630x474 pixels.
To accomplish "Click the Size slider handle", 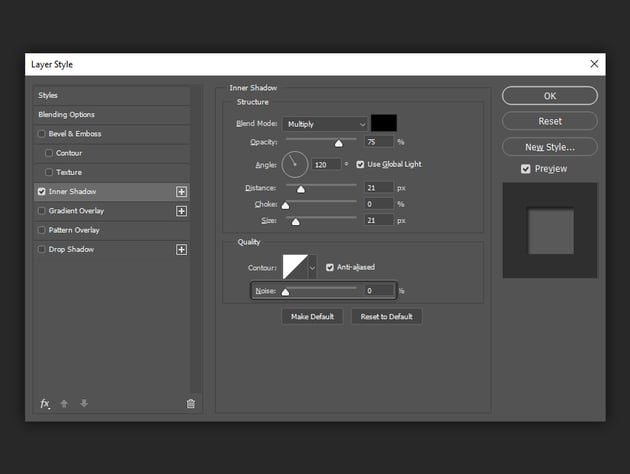I will pos(296,222).
